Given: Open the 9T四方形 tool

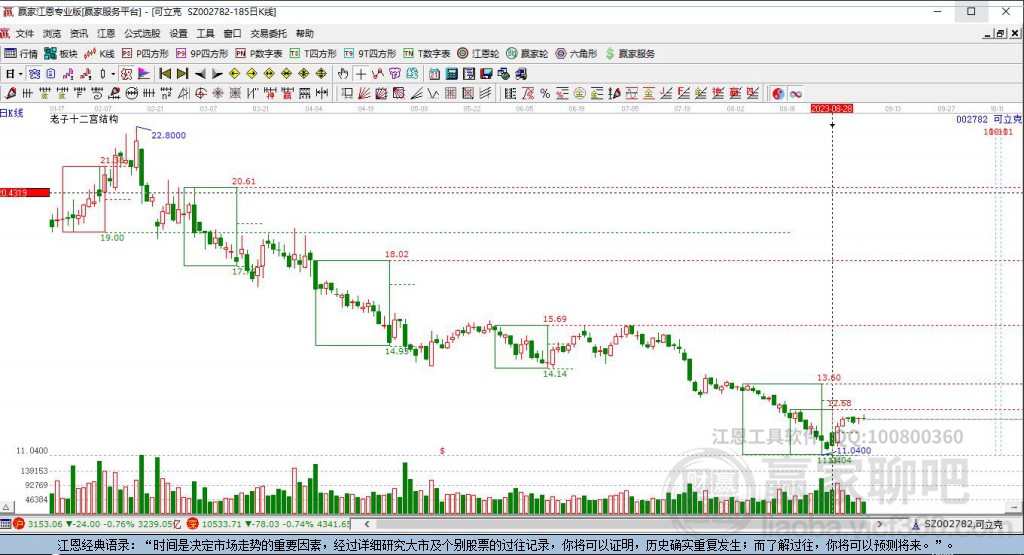Looking at the screenshot, I should click(370, 54).
